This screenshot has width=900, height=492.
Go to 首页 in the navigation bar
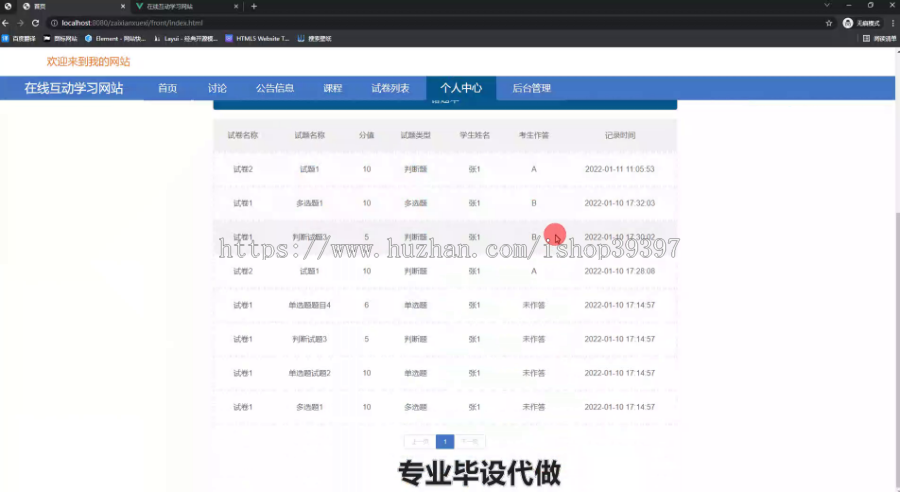[168, 88]
